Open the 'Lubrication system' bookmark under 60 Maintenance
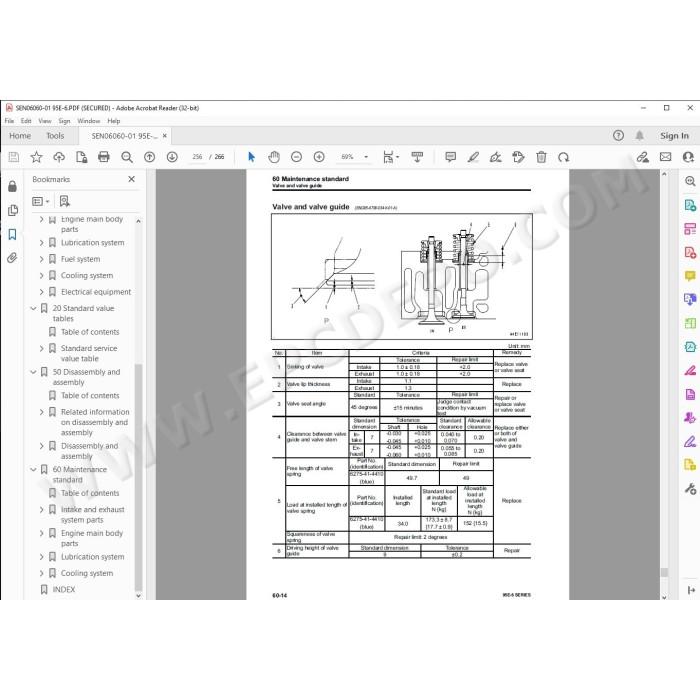This screenshot has height=700, width=700. point(92,557)
